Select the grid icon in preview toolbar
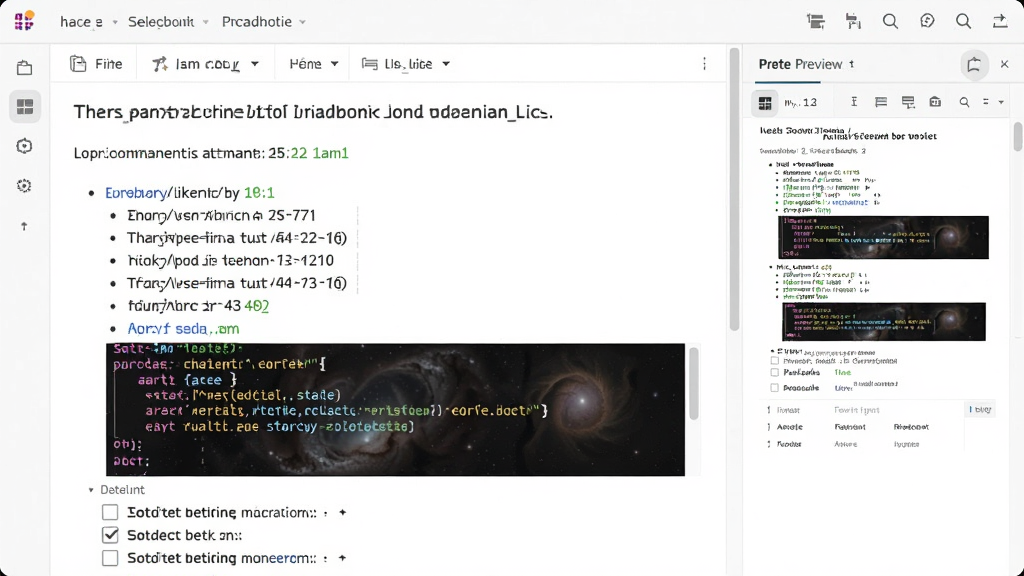The height and width of the screenshot is (576, 1024). click(765, 103)
